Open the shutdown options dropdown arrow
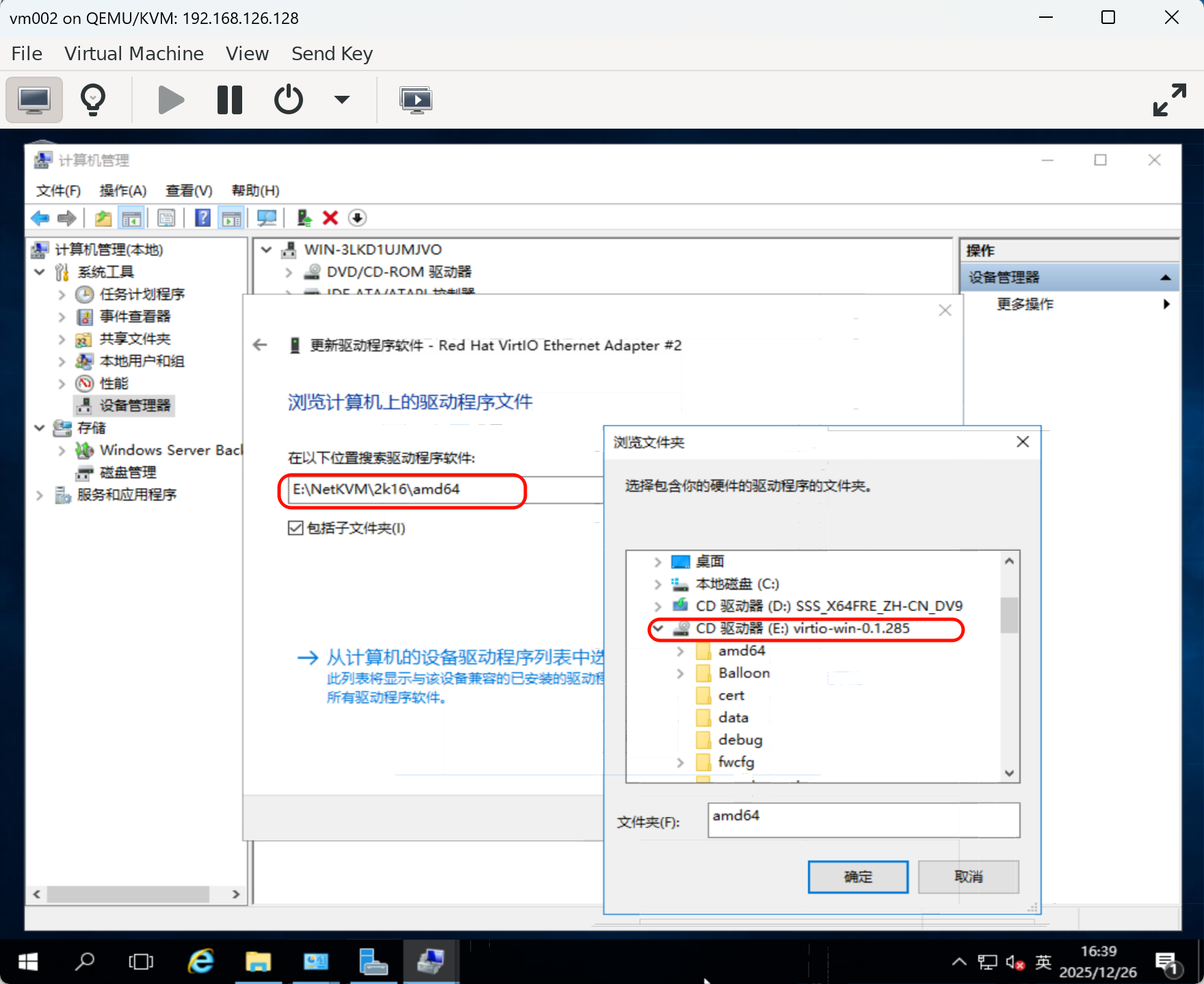Screen dimensions: 1204x984 click(x=341, y=100)
